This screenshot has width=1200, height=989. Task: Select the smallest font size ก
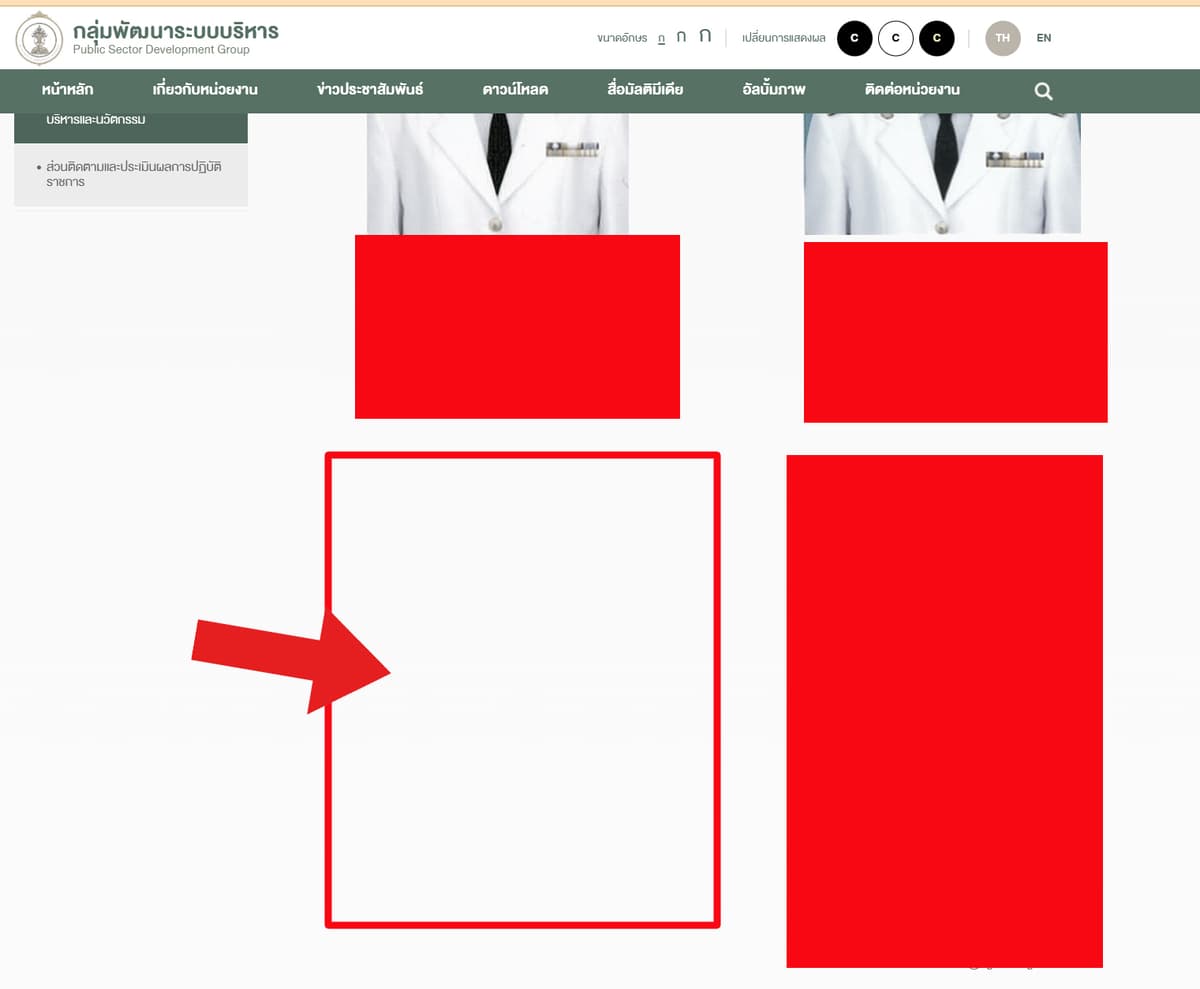(x=661, y=38)
